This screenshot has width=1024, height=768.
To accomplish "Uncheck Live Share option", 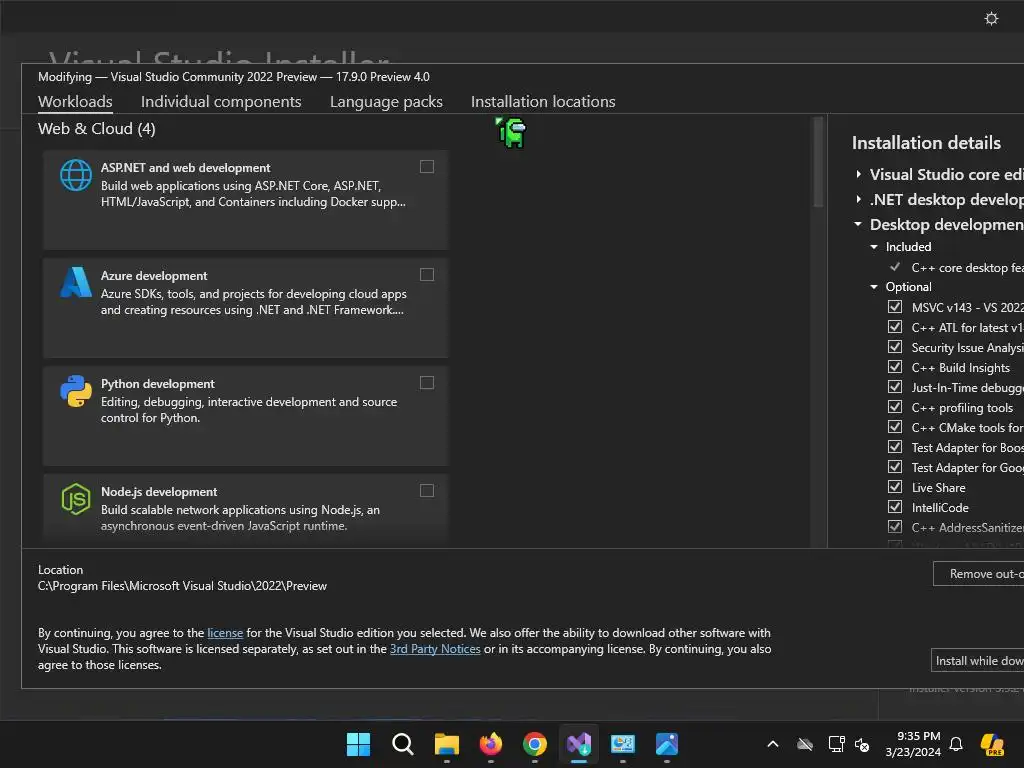I will click(895, 487).
